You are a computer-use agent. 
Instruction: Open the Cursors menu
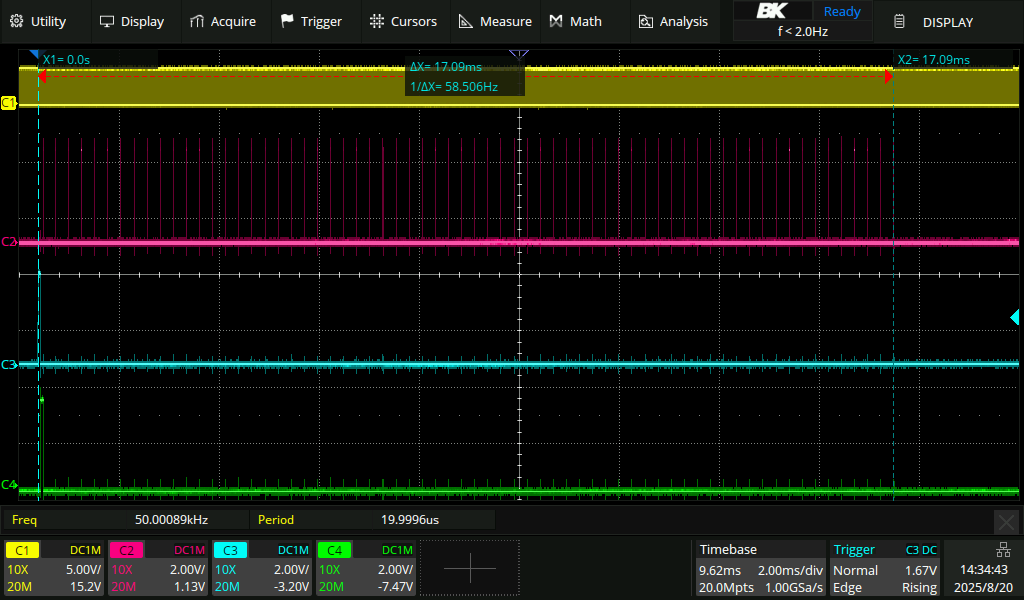click(403, 22)
